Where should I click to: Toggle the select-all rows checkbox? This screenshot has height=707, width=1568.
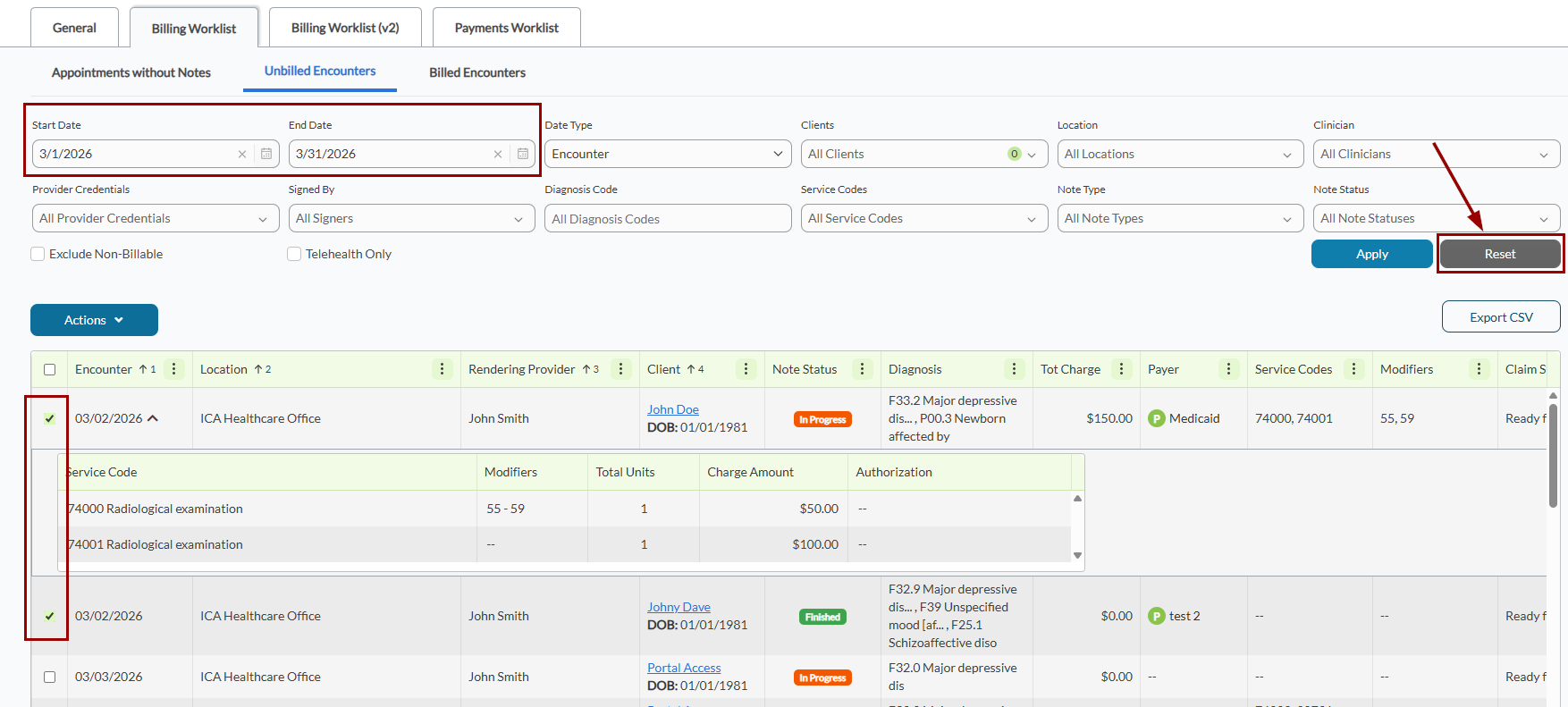point(50,369)
